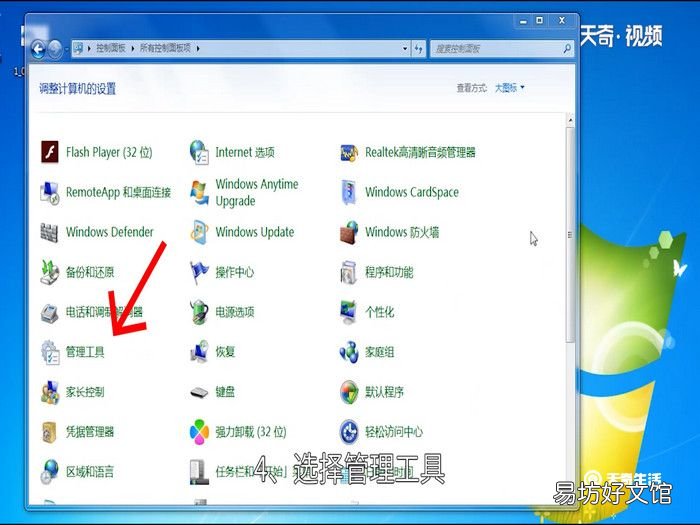The height and width of the screenshot is (525, 700).
Task: Open the 轻松访问中心 icon
Action: point(349,432)
